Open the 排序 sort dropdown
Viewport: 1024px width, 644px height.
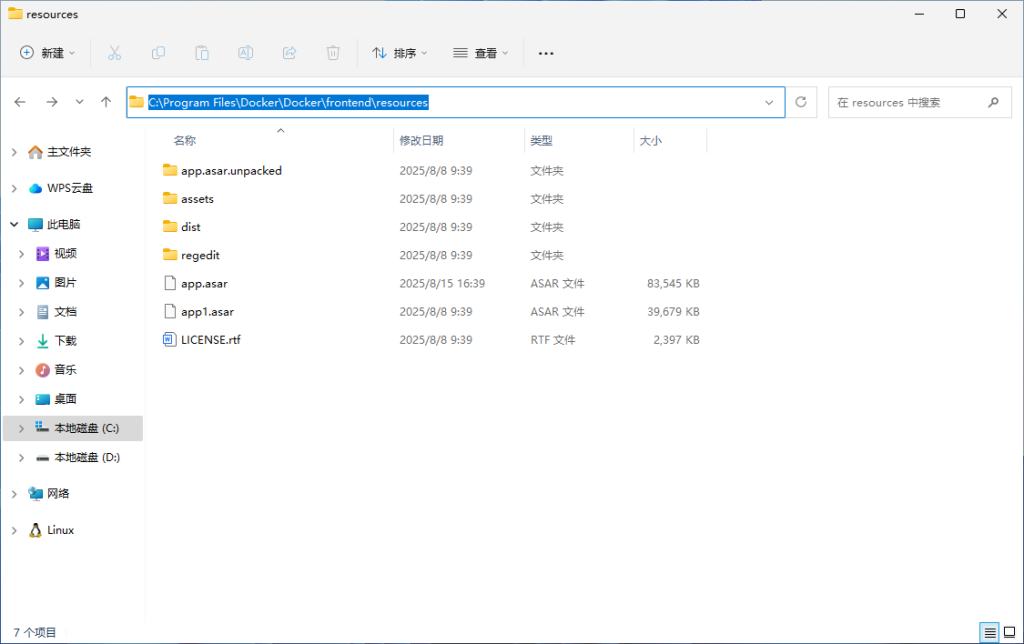point(399,52)
